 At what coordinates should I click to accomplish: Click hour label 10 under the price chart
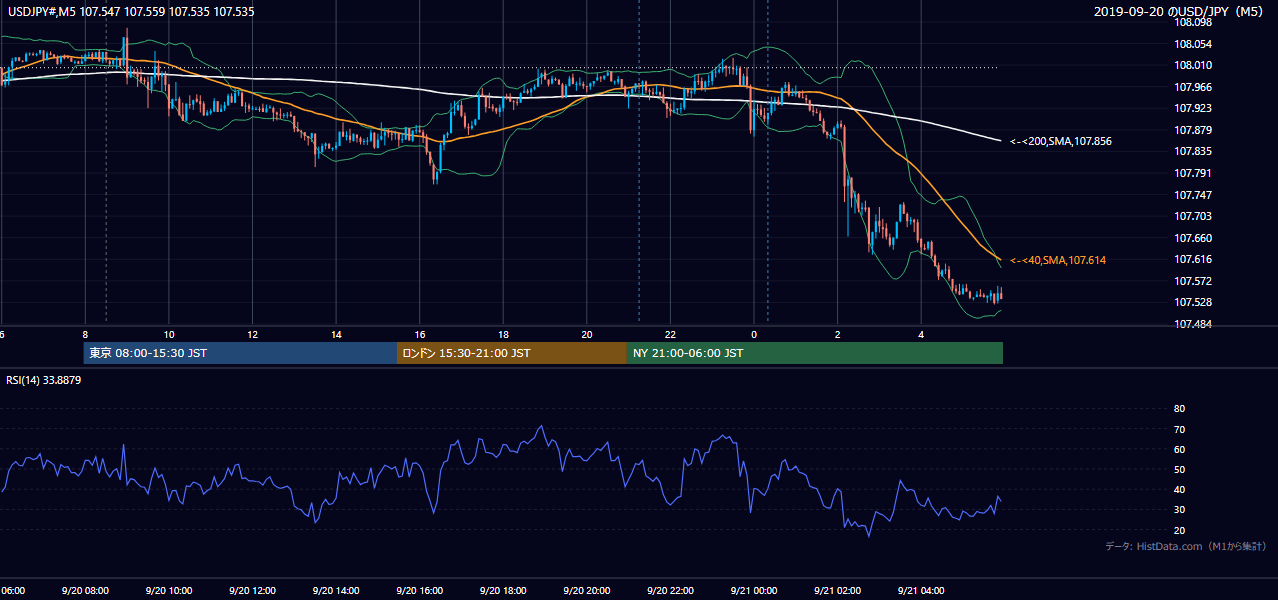click(169, 334)
